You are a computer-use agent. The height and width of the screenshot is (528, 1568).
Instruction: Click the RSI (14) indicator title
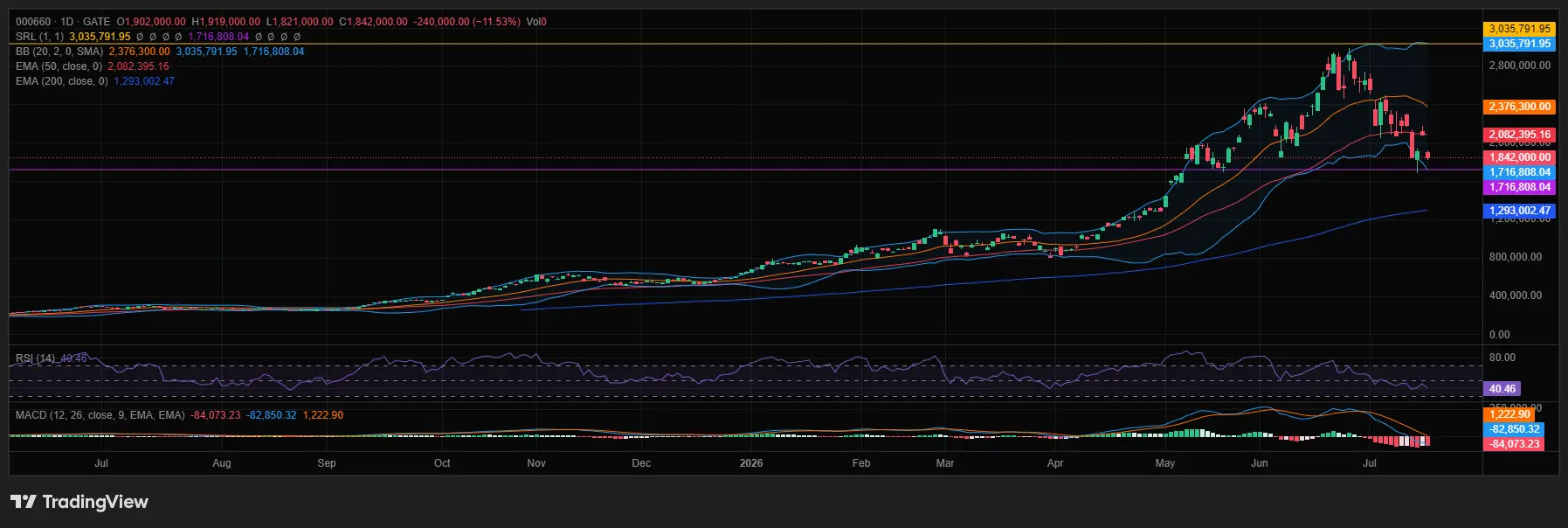coord(35,358)
